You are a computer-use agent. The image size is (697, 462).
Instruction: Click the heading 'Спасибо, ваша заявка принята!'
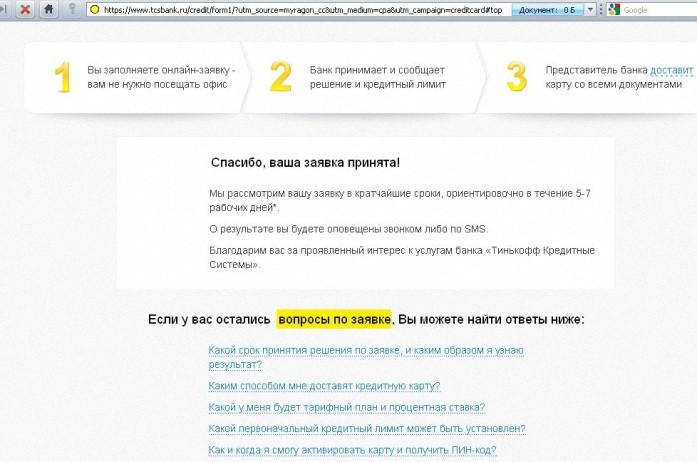[x=305, y=163]
